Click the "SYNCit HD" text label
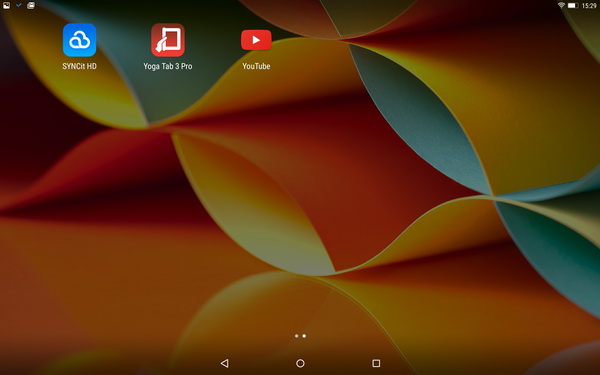The width and height of the screenshot is (600, 375). pyautogui.click(x=80, y=66)
